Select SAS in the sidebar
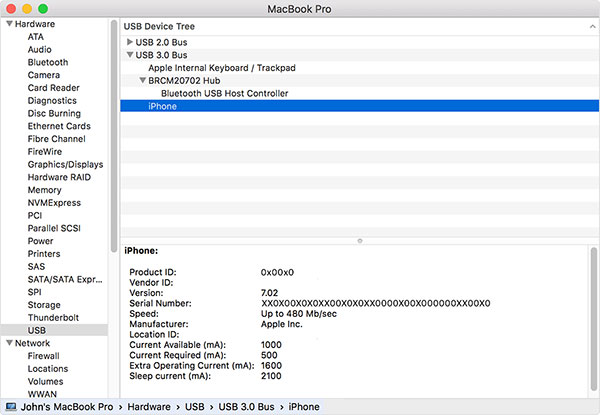This screenshot has width=600, height=415. (36, 267)
